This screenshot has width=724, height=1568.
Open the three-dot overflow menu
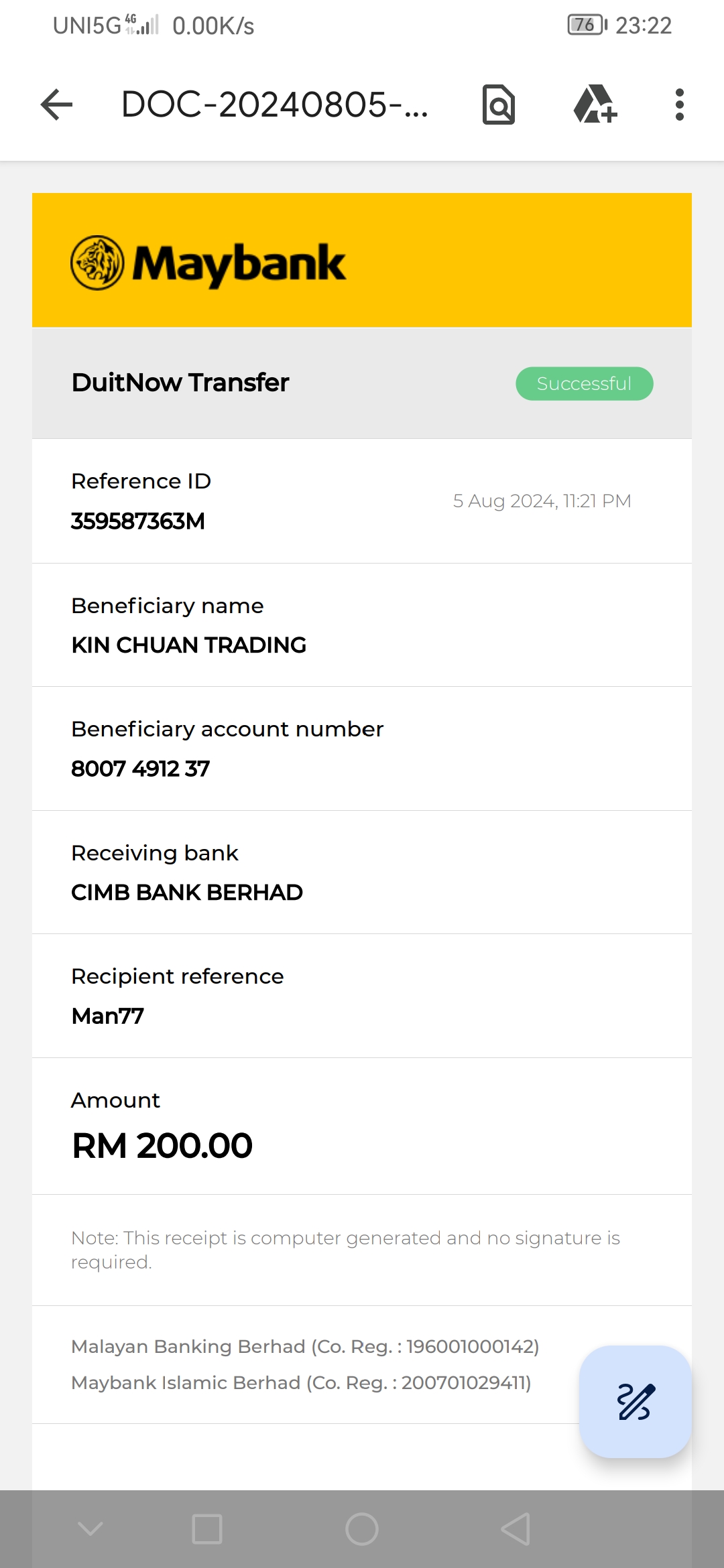tap(679, 105)
